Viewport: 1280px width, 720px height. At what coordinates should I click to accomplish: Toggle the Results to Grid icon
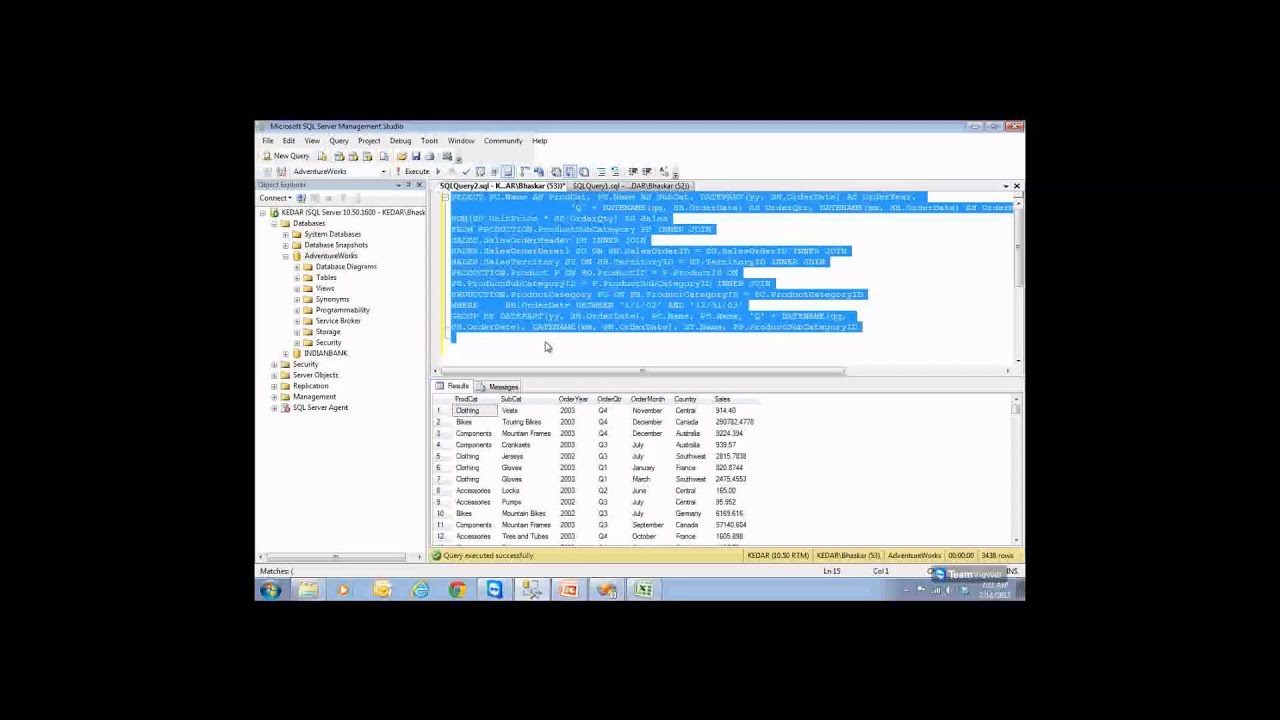tap(569, 171)
